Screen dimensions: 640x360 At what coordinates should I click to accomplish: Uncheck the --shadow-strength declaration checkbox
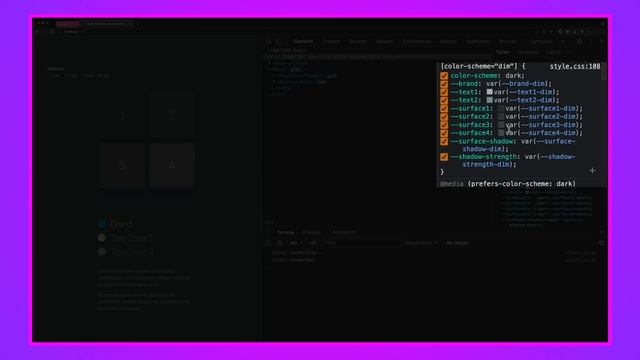click(x=444, y=157)
